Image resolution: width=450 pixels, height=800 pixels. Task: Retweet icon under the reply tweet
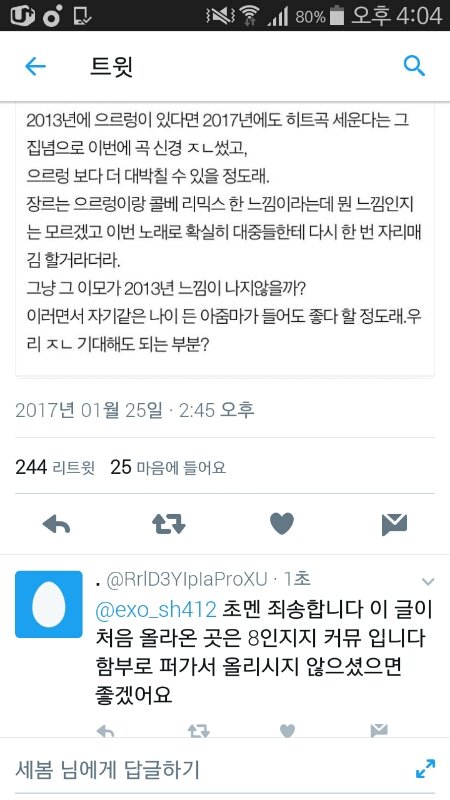click(x=198, y=732)
